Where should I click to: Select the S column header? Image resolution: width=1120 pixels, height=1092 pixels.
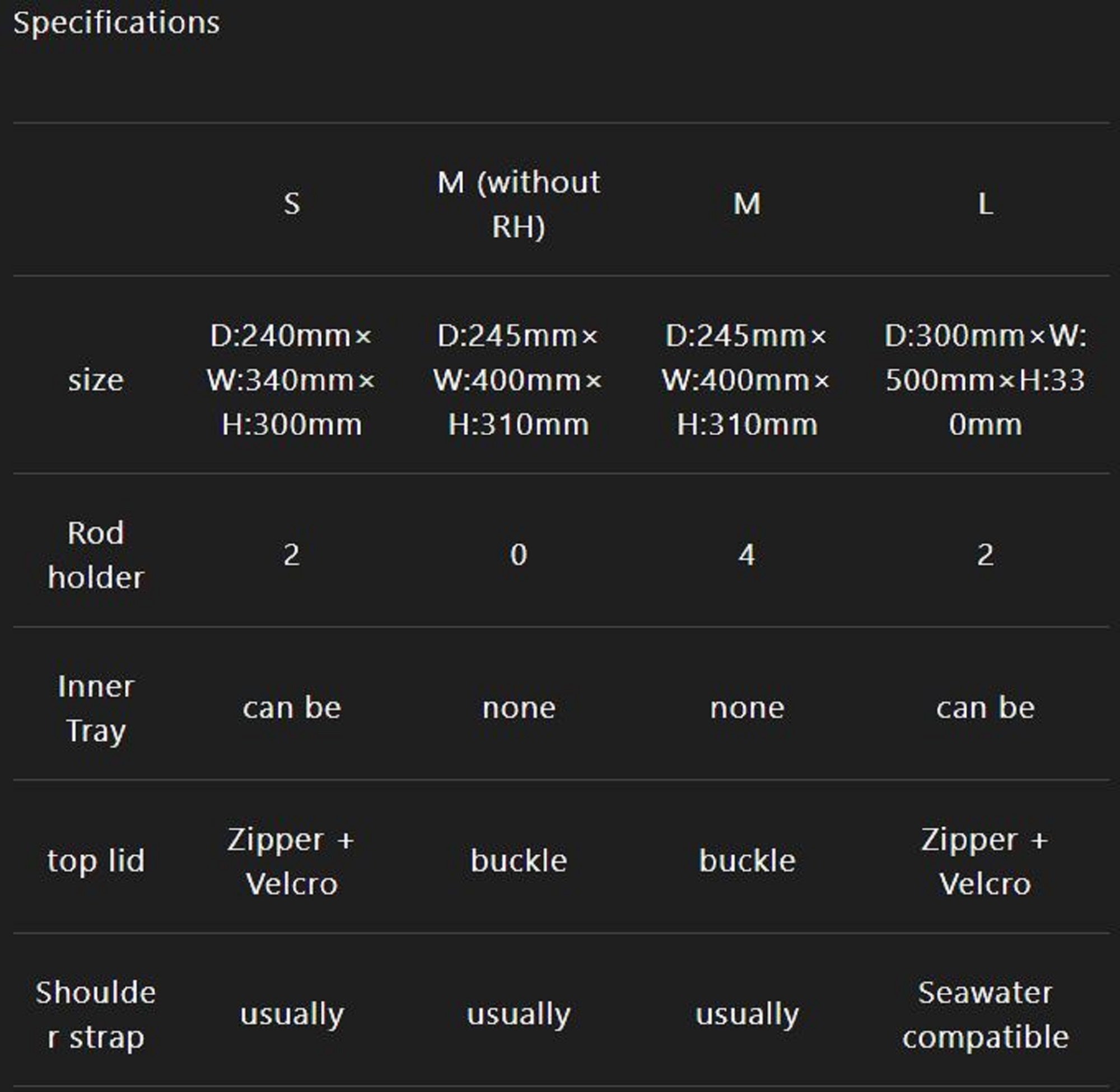tap(291, 204)
